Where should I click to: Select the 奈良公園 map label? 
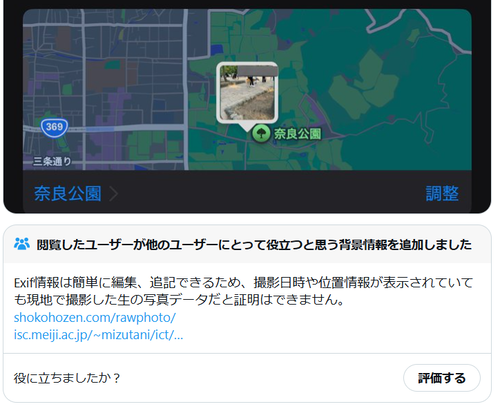tap(297, 134)
